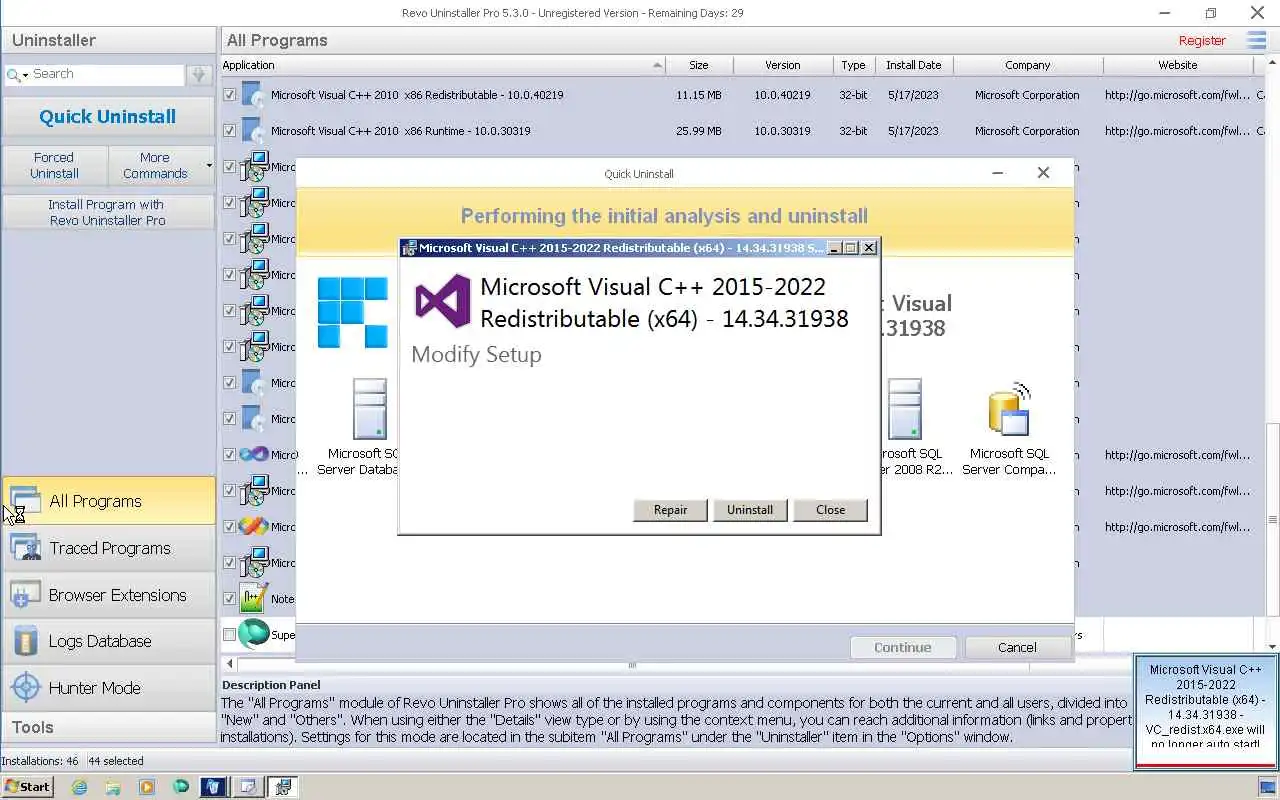Image resolution: width=1280 pixels, height=800 pixels.
Task: Expand the search options dropdown arrow
Action: point(25,75)
